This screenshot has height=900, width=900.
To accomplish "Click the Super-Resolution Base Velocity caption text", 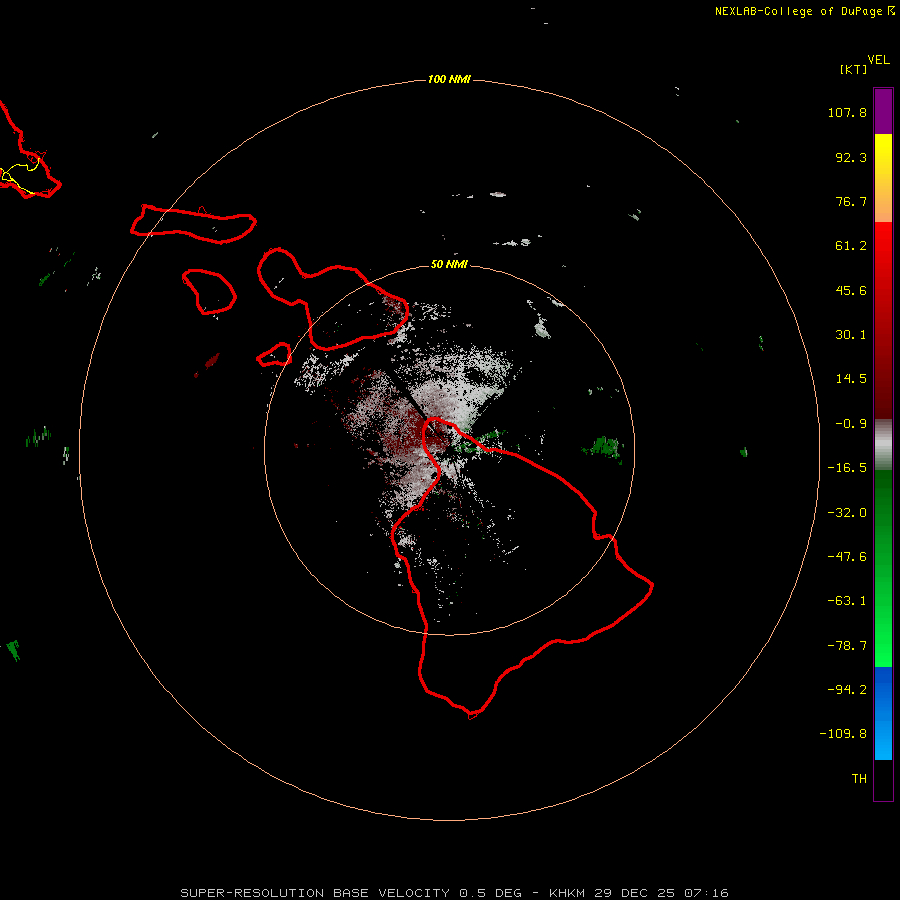I will 454,893.
